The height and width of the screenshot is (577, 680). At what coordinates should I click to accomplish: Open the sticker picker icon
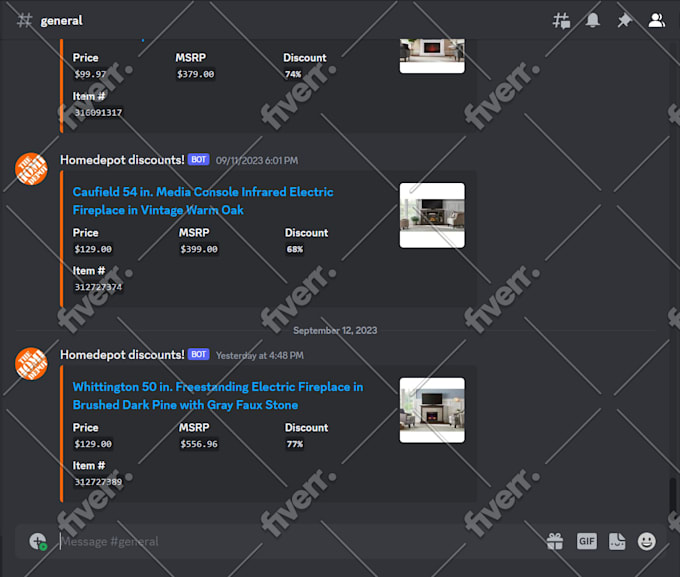pos(617,541)
